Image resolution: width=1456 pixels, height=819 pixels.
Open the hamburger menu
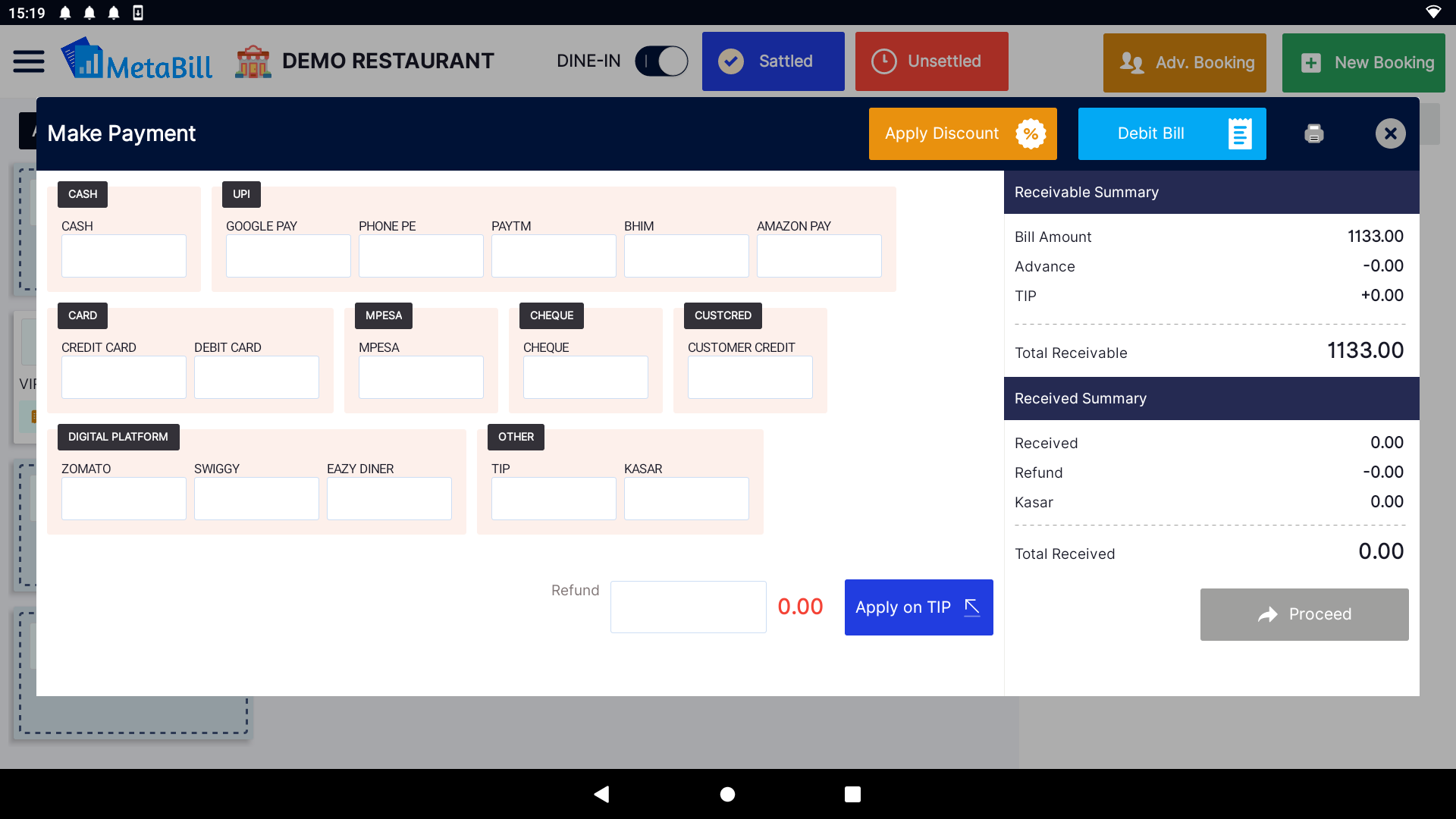pos(29,61)
